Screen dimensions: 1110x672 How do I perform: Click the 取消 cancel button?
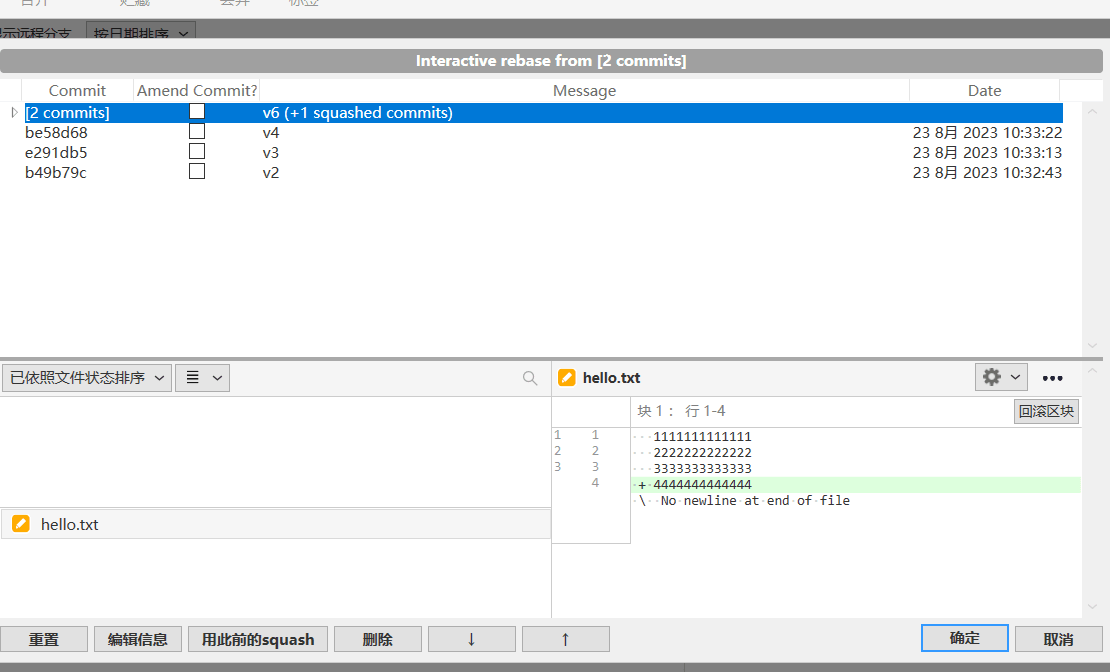(x=1058, y=639)
